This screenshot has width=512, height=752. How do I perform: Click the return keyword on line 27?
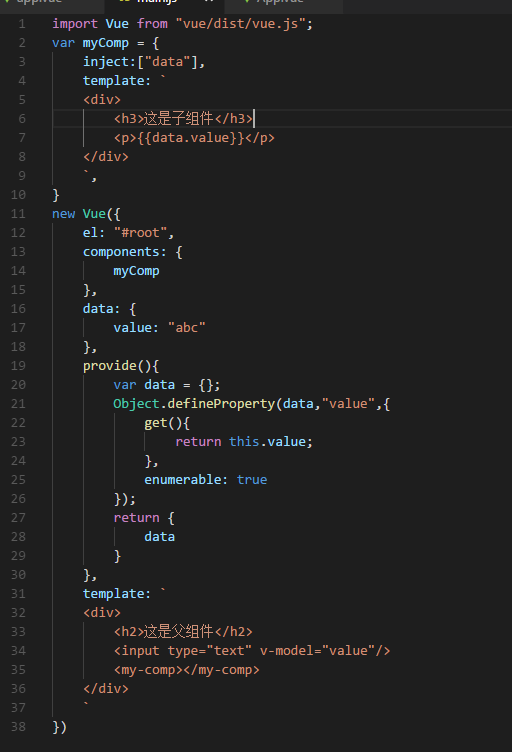coord(136,517)
